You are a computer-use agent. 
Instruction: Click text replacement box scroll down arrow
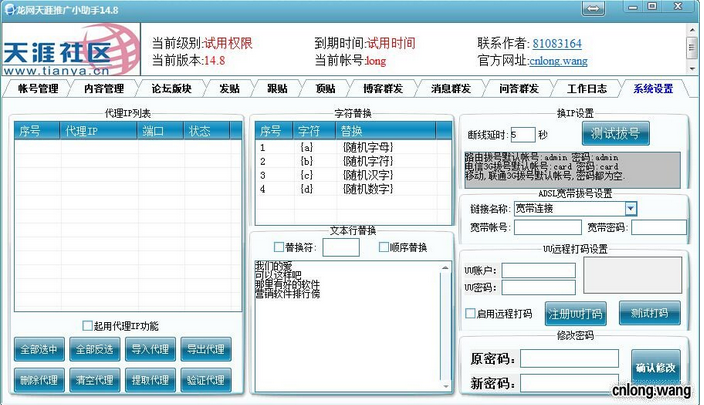pos(445,386)
